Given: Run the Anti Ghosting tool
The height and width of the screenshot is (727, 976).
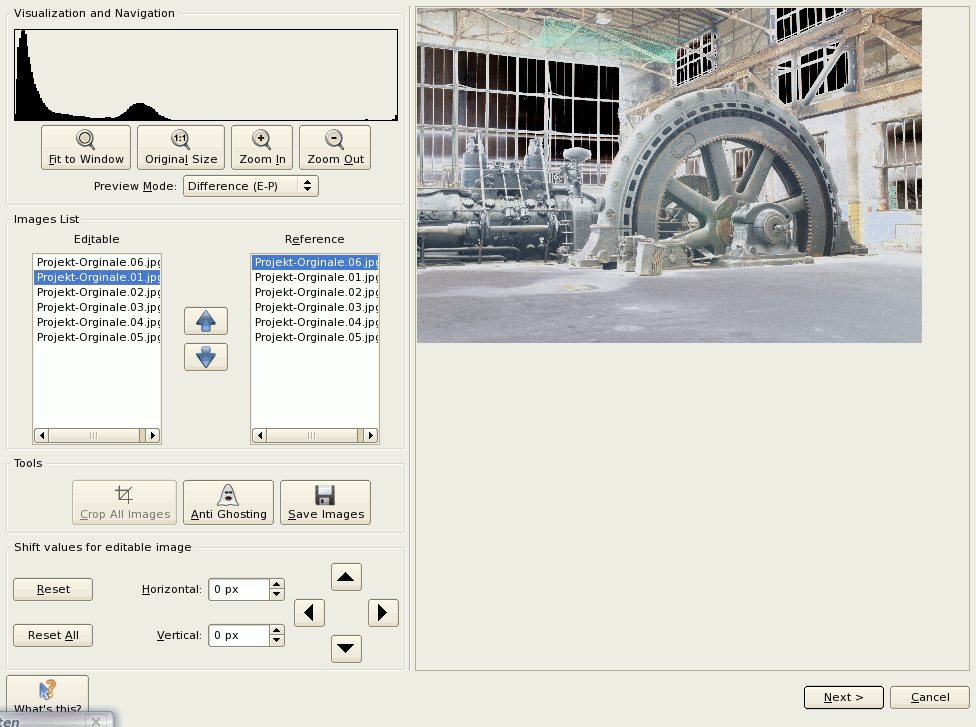Looking at the screenshot, I should [228, 502].
